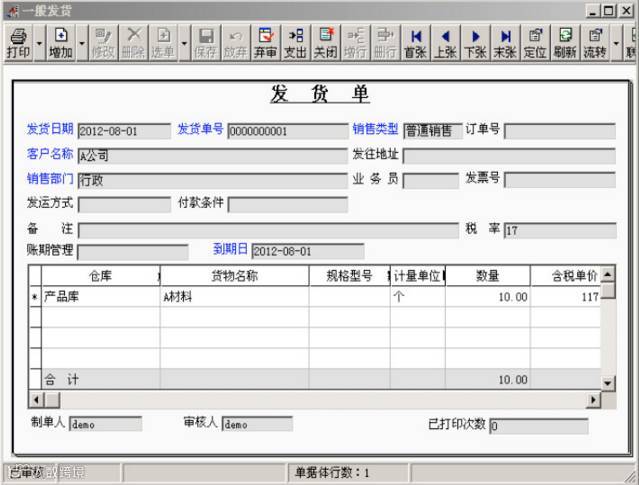Click the 数量 column header

[488, 276]
